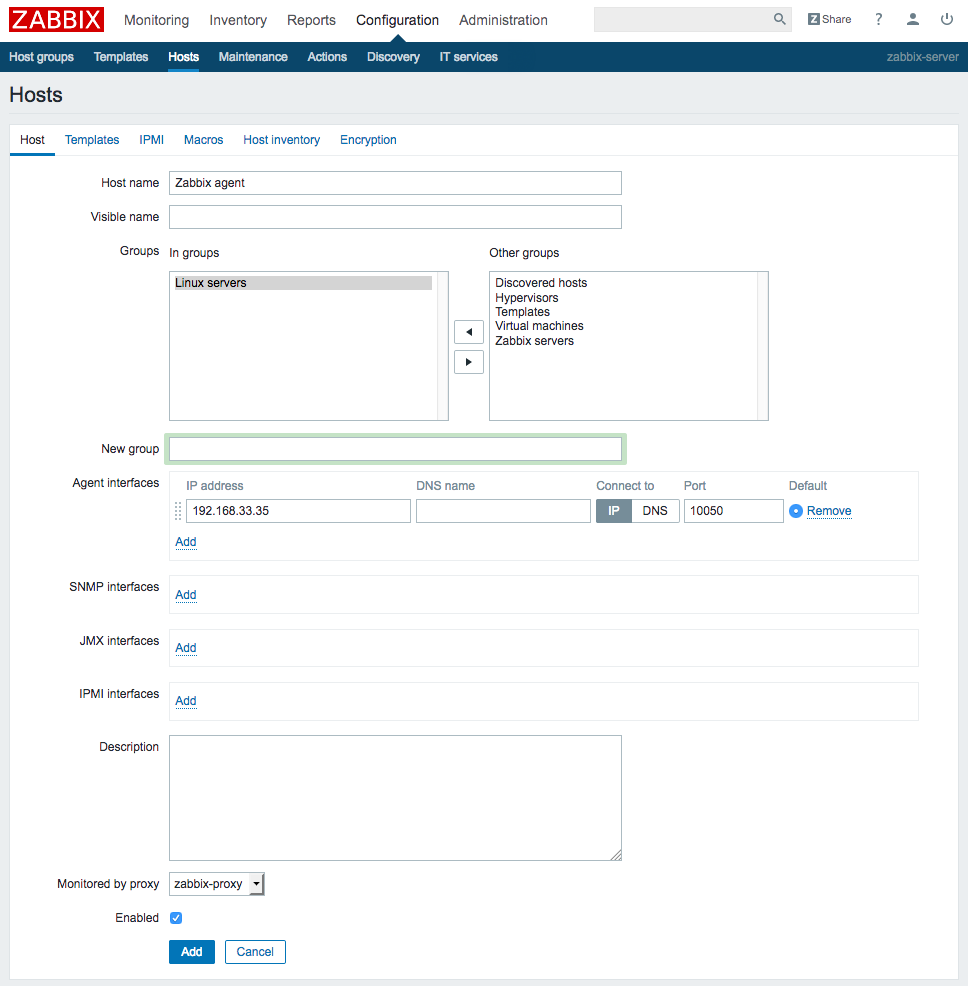
Task: Add a JMX interface
Action: tap(186, 648)
